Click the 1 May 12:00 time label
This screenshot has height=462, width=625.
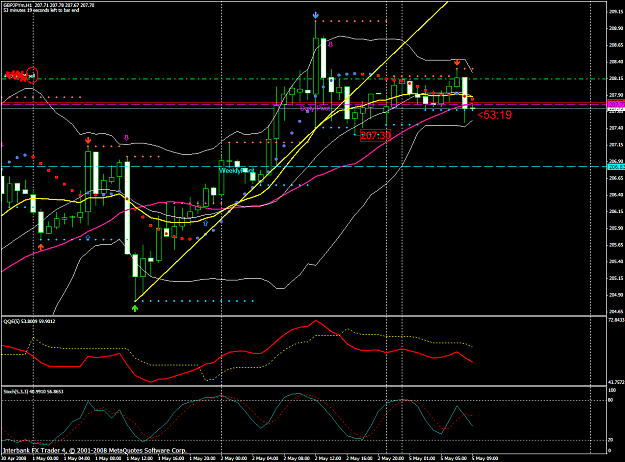pos(140,458)
